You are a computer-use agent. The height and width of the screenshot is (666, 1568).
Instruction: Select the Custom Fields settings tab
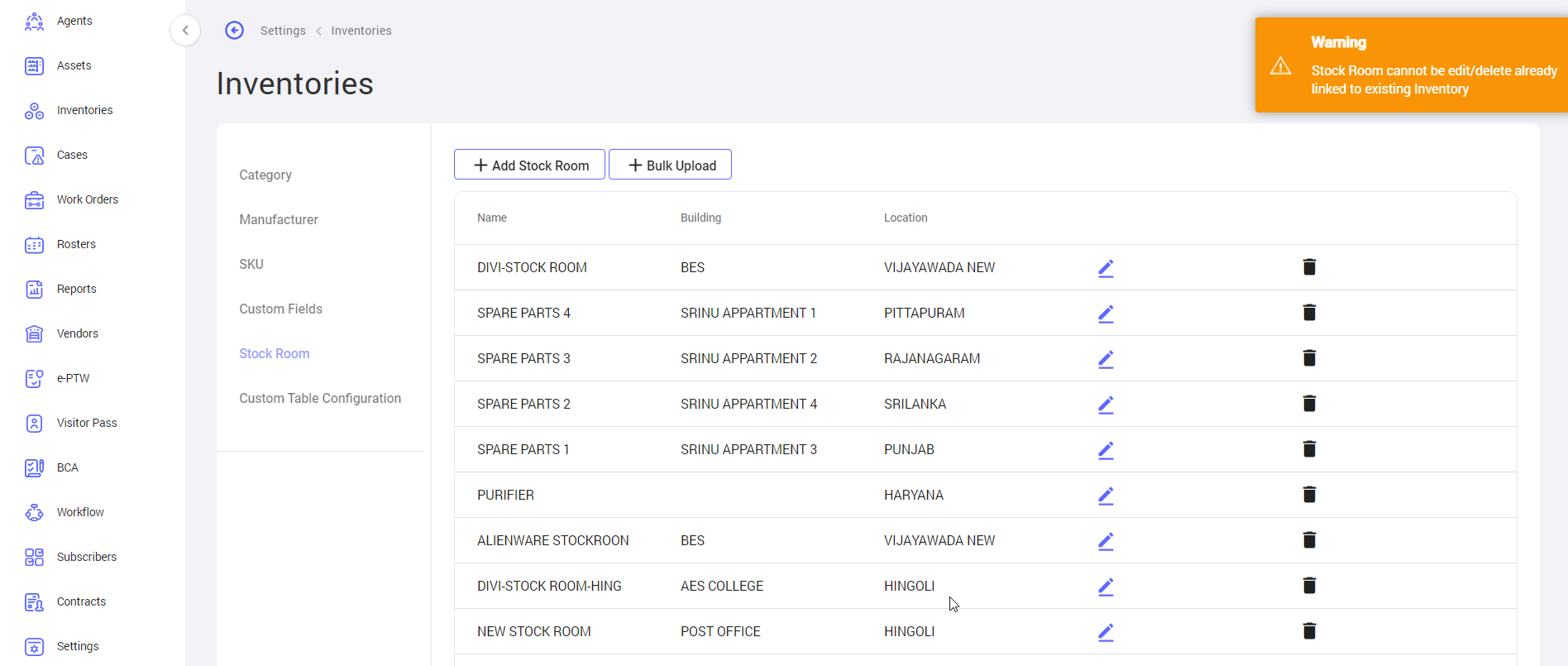281,309
